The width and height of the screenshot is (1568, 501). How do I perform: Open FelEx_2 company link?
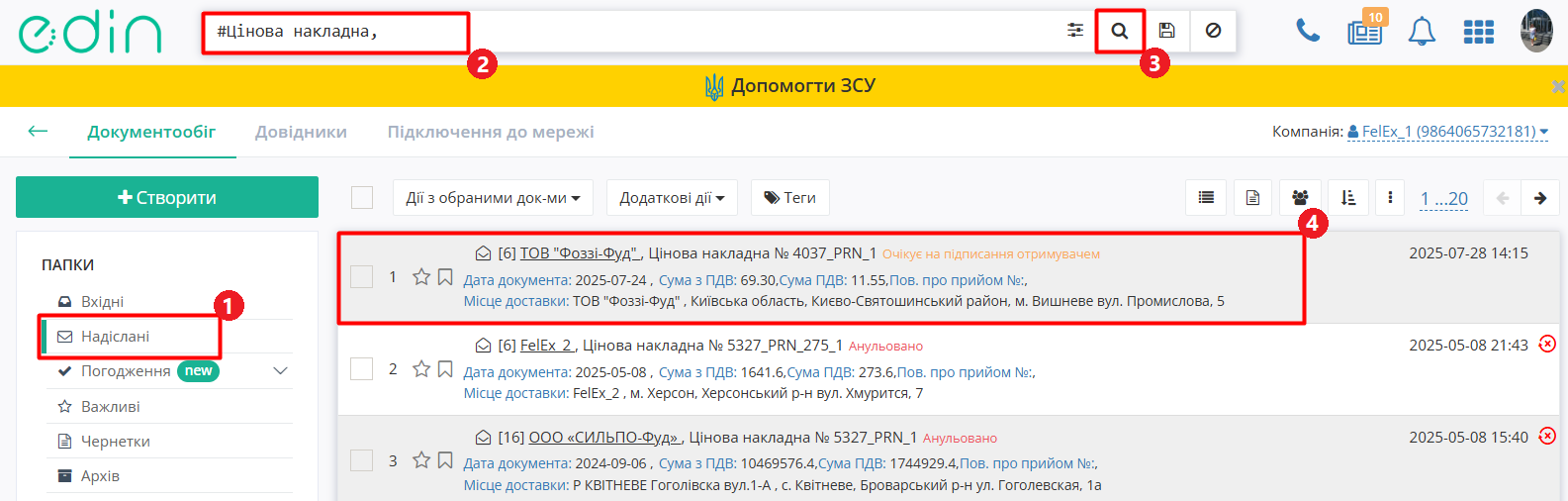pos(547,346)
